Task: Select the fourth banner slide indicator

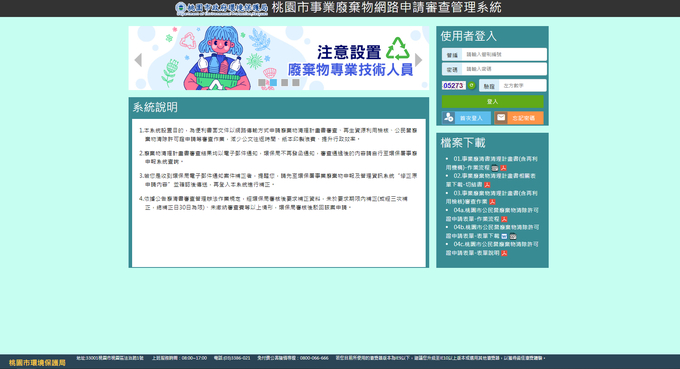Action: 296,82
